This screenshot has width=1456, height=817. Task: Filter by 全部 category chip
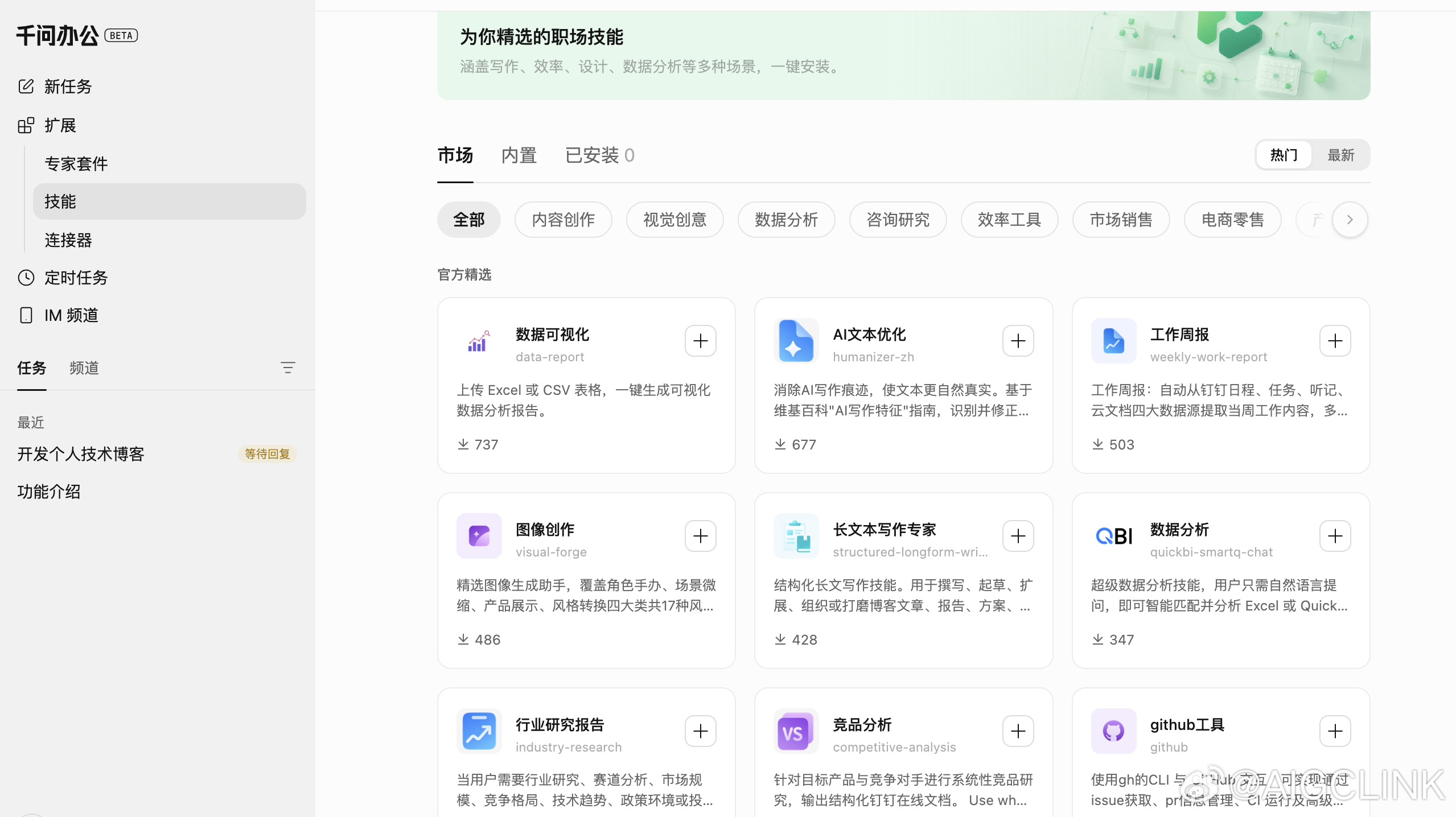coord(468,220)
